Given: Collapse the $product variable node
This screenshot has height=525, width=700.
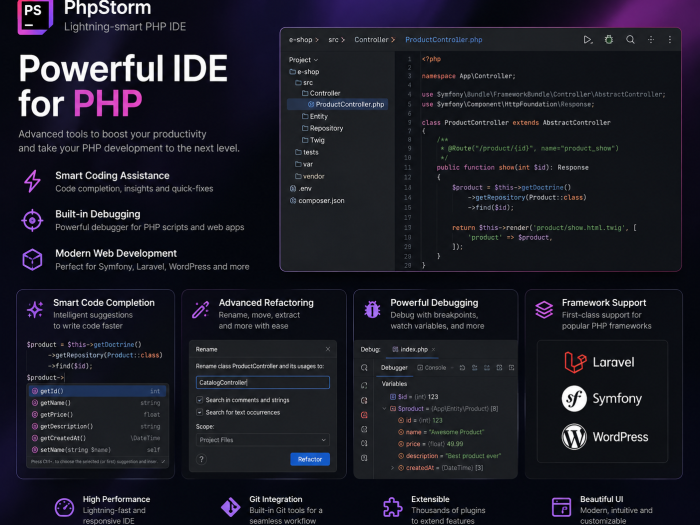Looking at the screenshot, I should pos(384,408).
